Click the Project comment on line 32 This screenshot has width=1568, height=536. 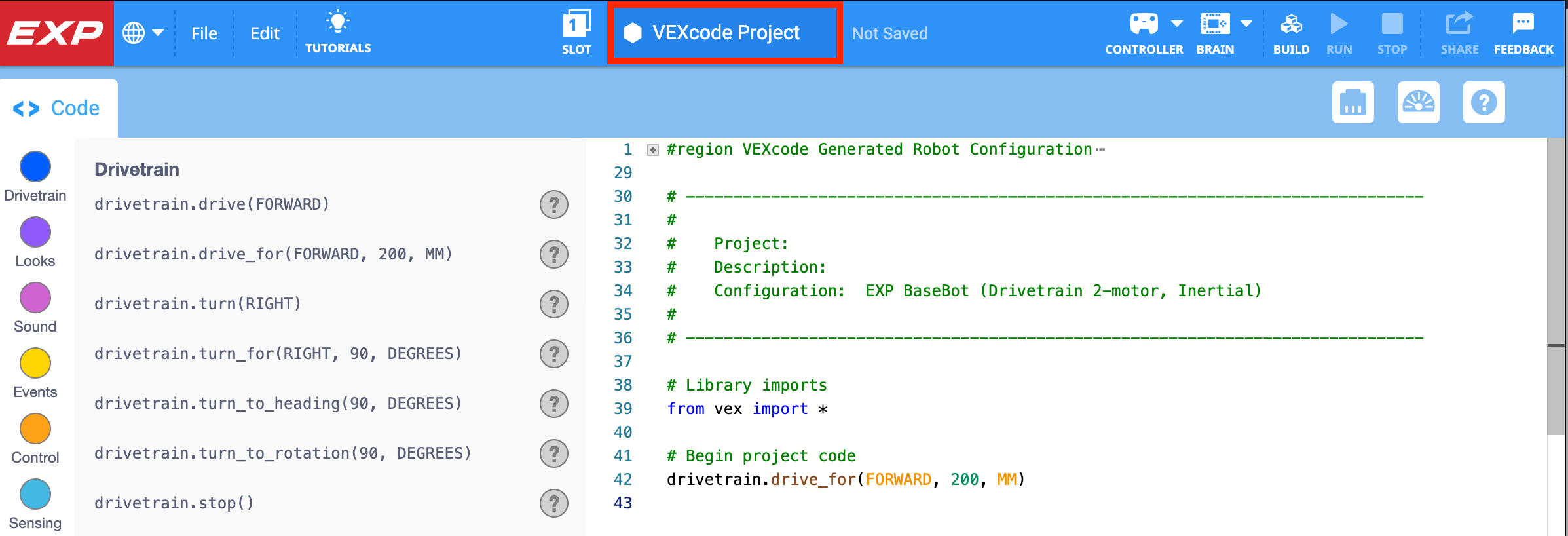click(728, 244)
